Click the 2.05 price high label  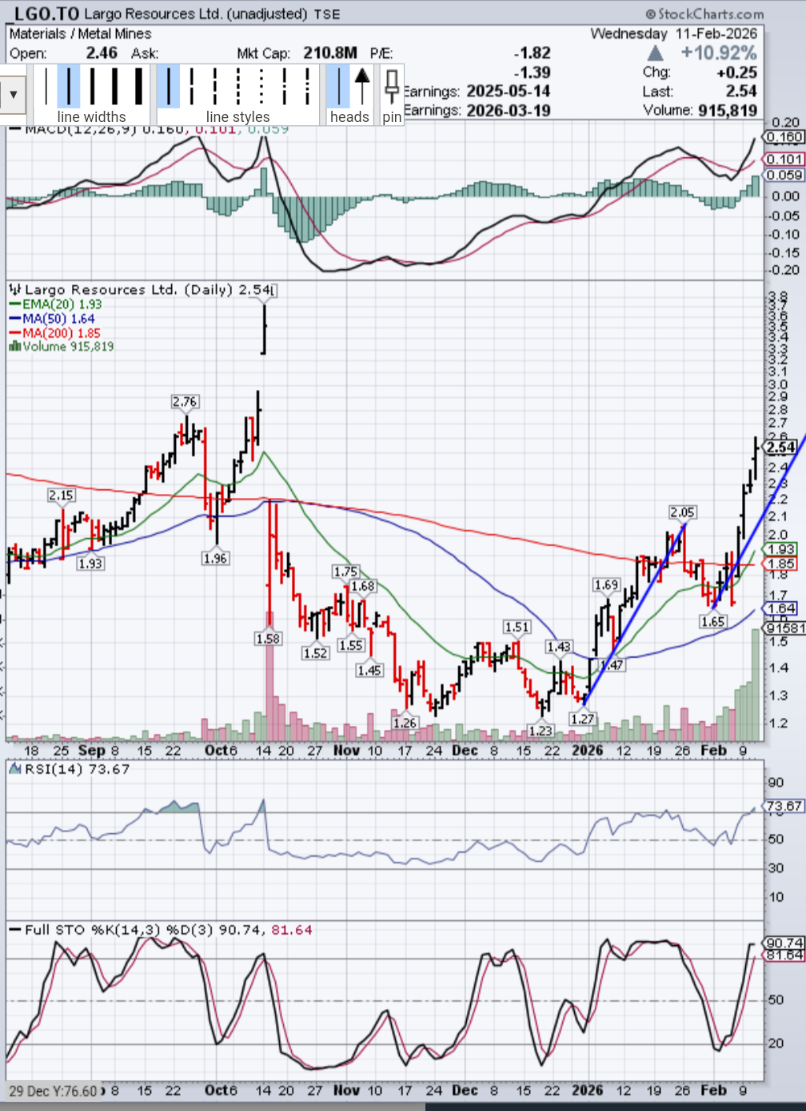683,512
